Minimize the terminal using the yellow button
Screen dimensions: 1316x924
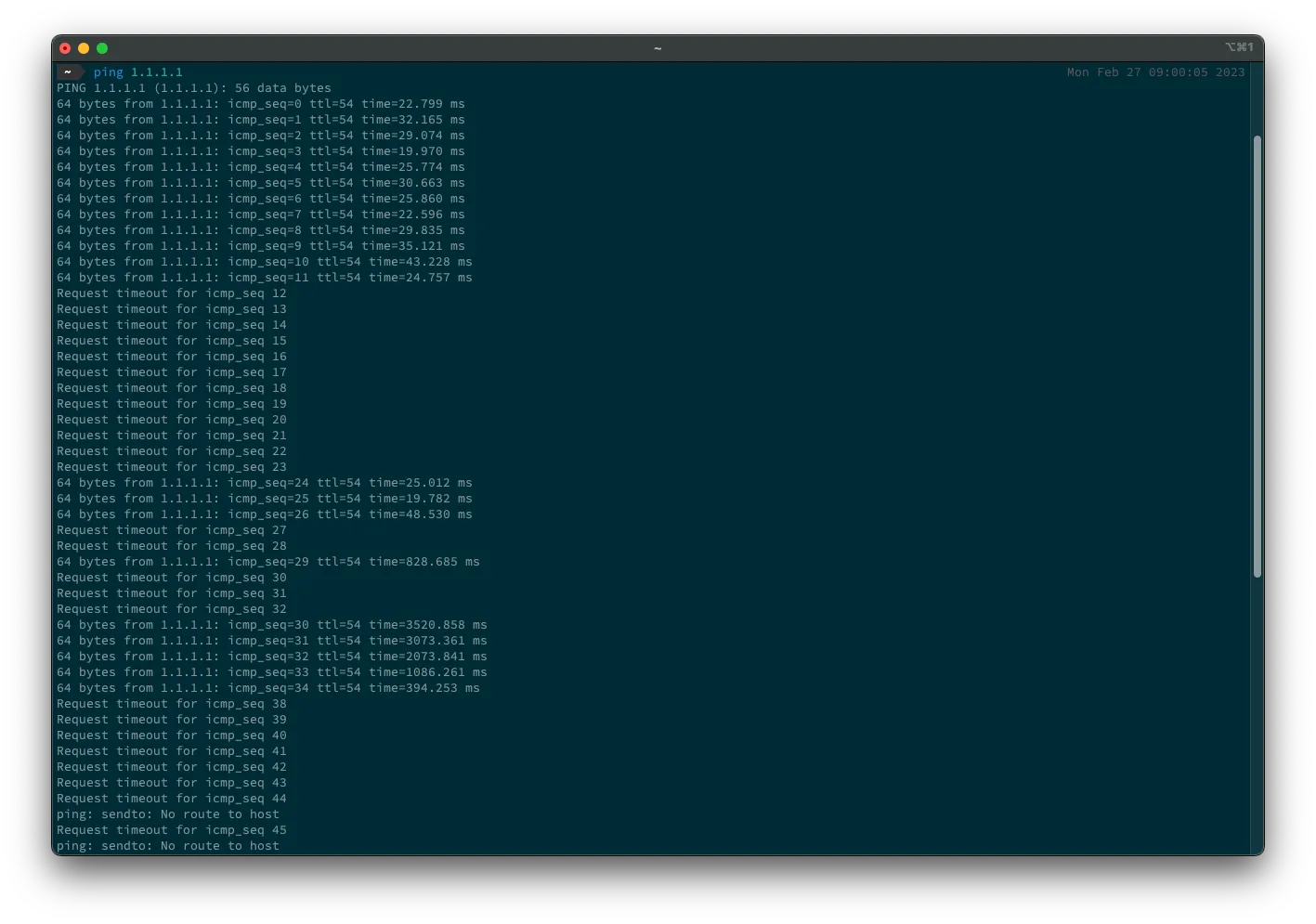(84, 48)
